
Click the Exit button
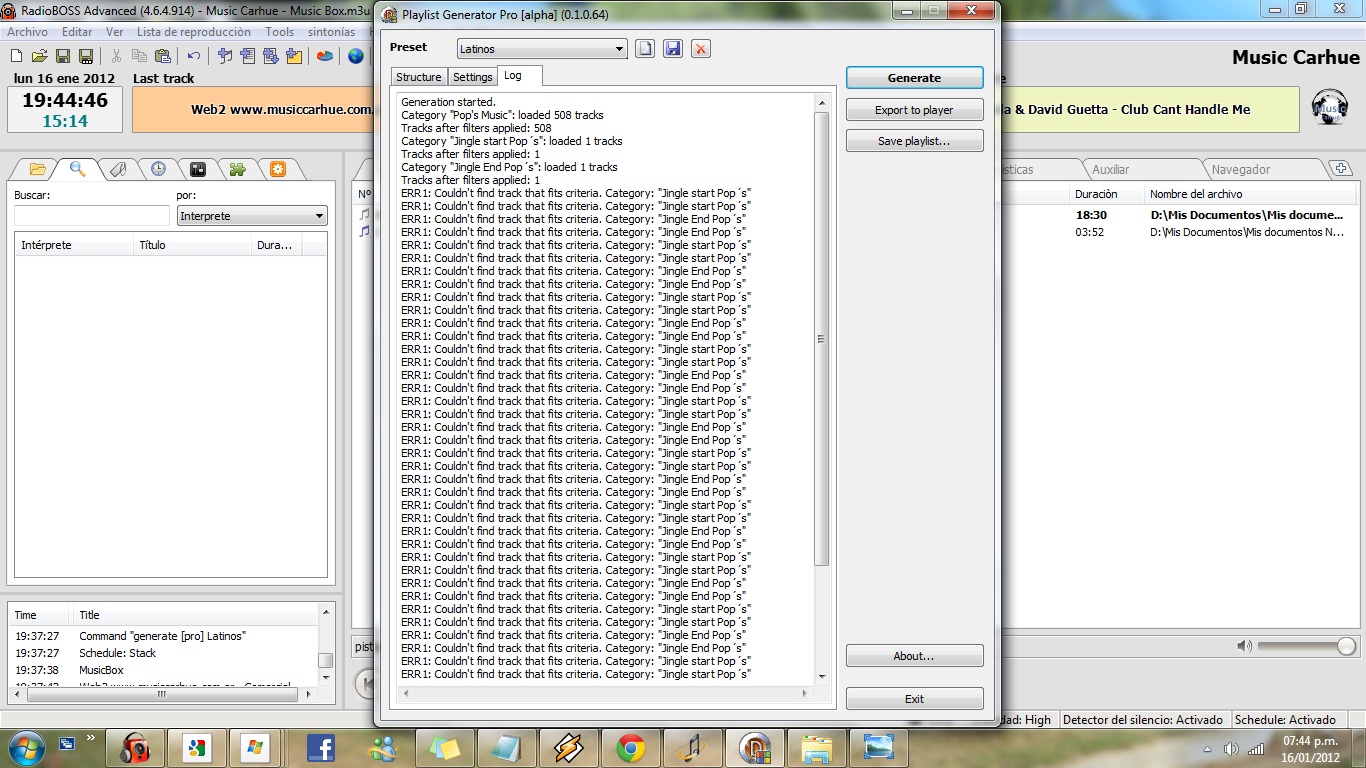pyautogui.click(x=914, y=699)
